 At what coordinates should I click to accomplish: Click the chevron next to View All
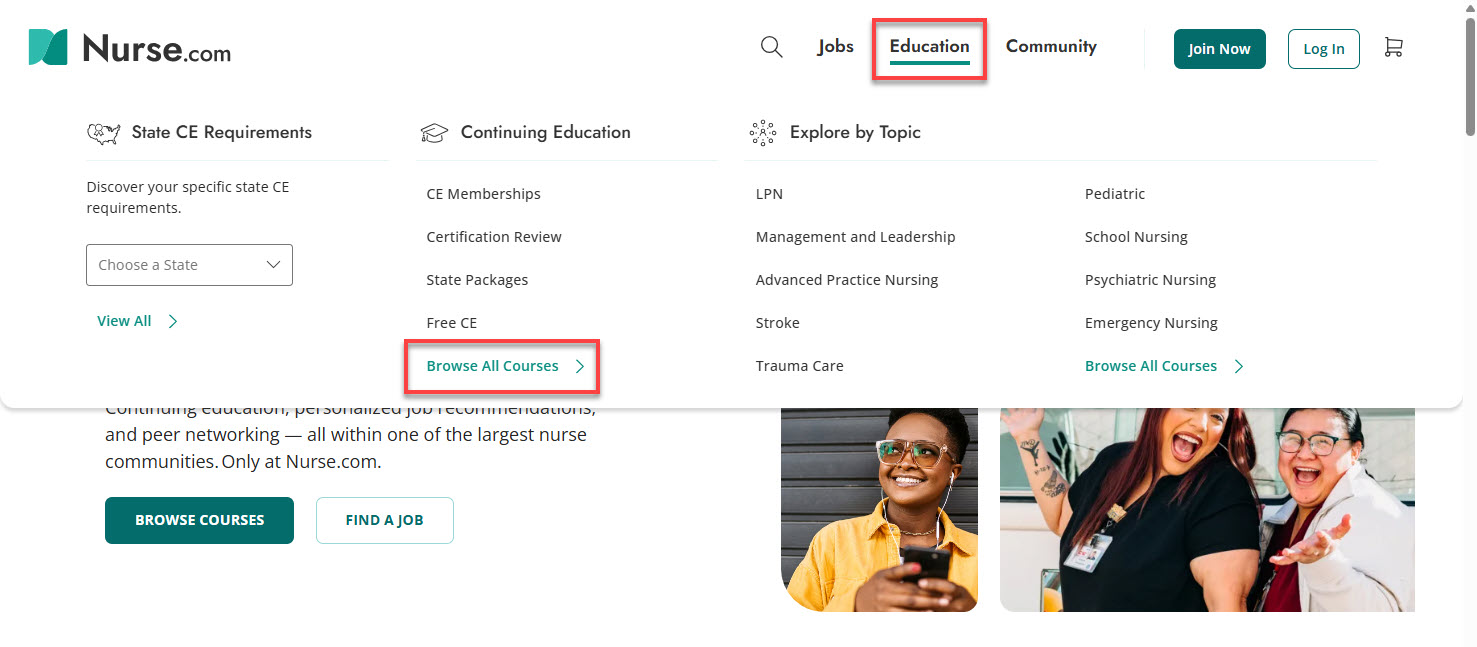coord(172,321)
